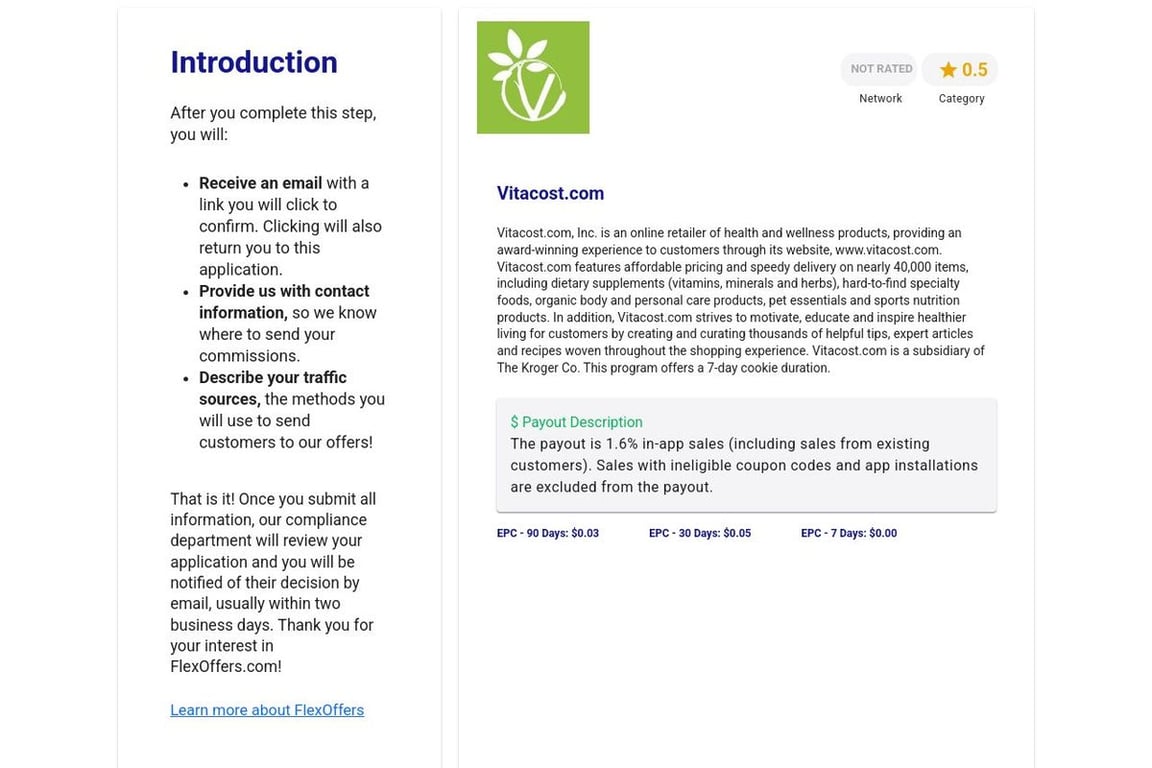Click the Payout Description header
This screenshot has width=1152, height=768.
coord(577,422)
